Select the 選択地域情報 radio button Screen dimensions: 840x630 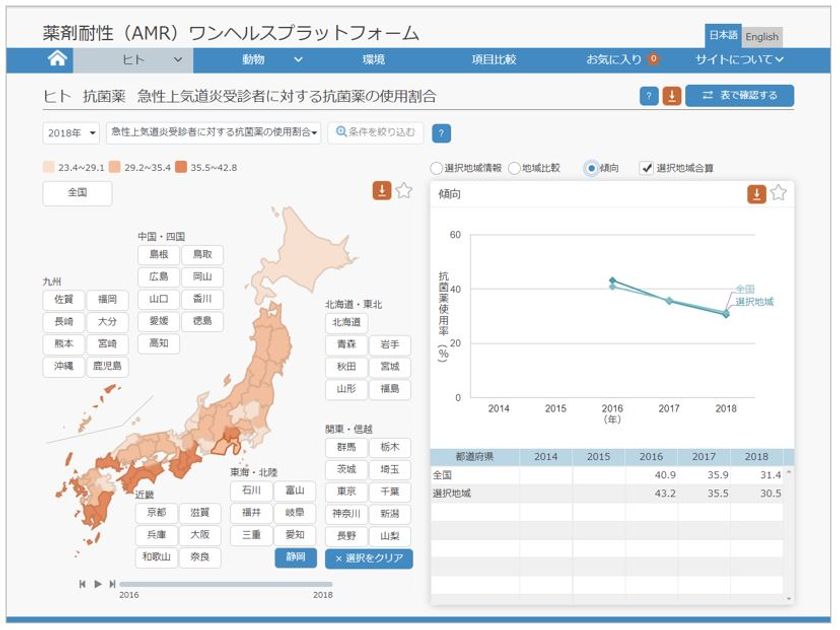coord(437,168)
